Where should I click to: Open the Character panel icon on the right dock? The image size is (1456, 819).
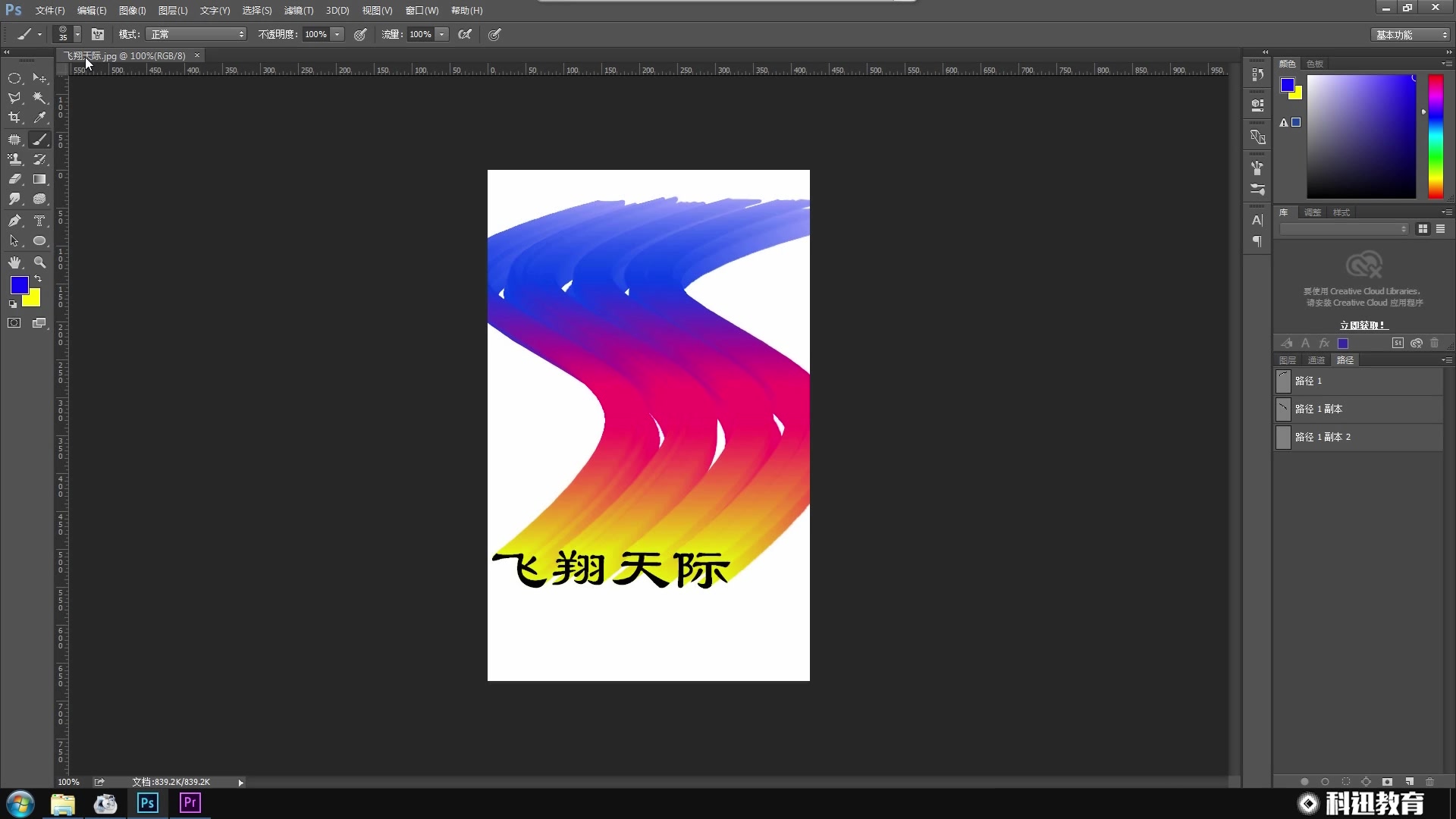pyautogui.click(x=1257, y=220)
